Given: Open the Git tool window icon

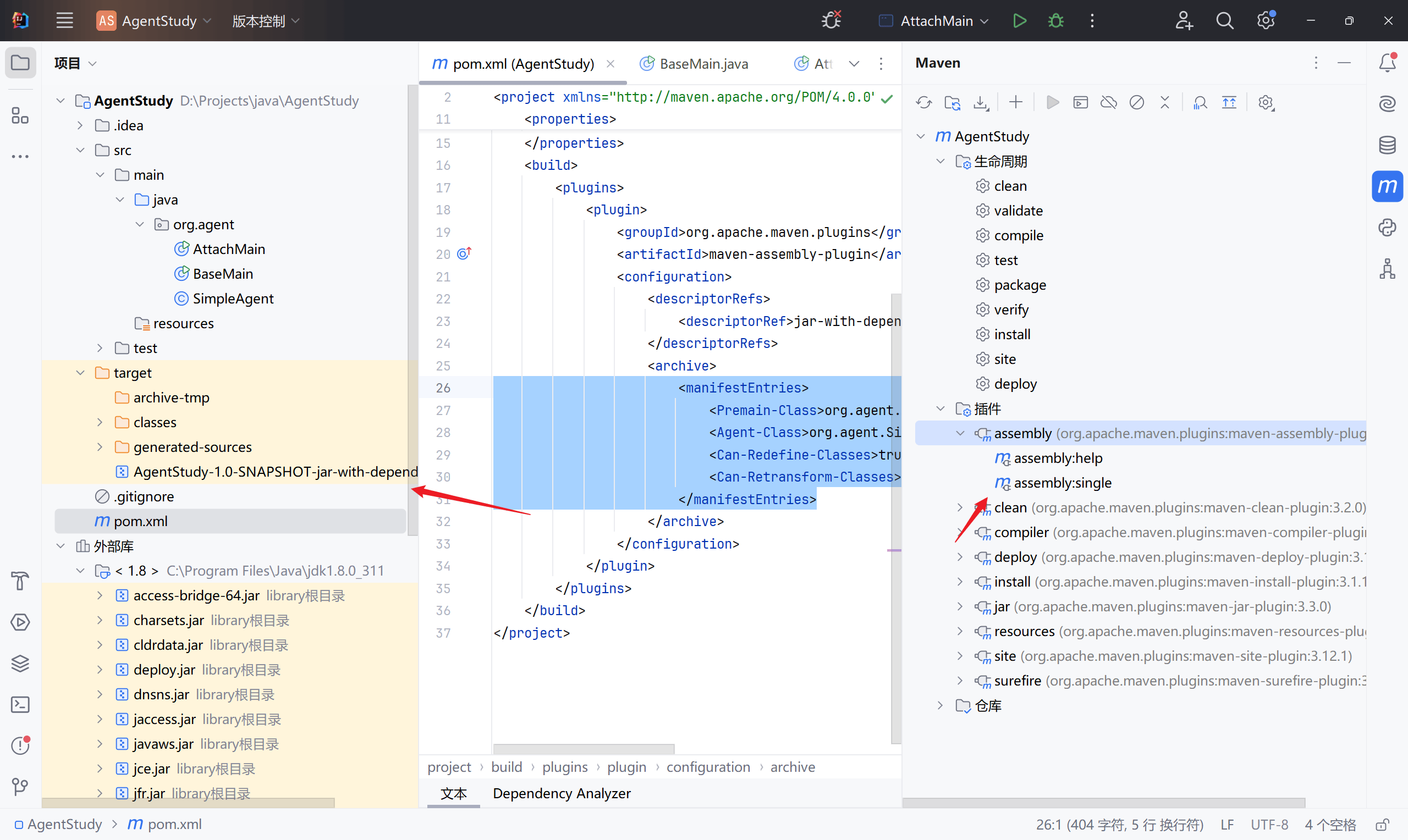Looking at the screenshot, I should tap(20, 786).
